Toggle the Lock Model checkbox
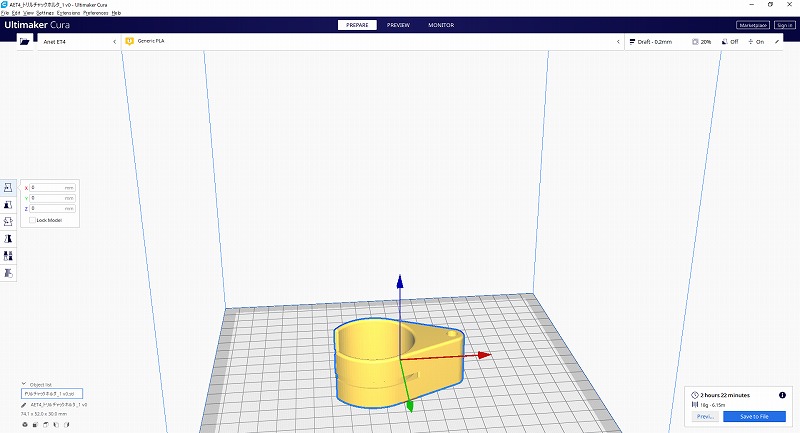Viewport: 800px width, 433px height. tap(33, 220)
